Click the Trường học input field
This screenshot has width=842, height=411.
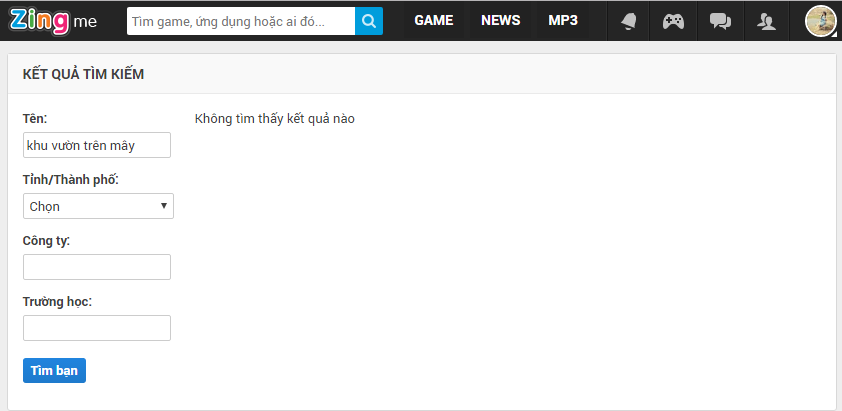pos(97,328)
